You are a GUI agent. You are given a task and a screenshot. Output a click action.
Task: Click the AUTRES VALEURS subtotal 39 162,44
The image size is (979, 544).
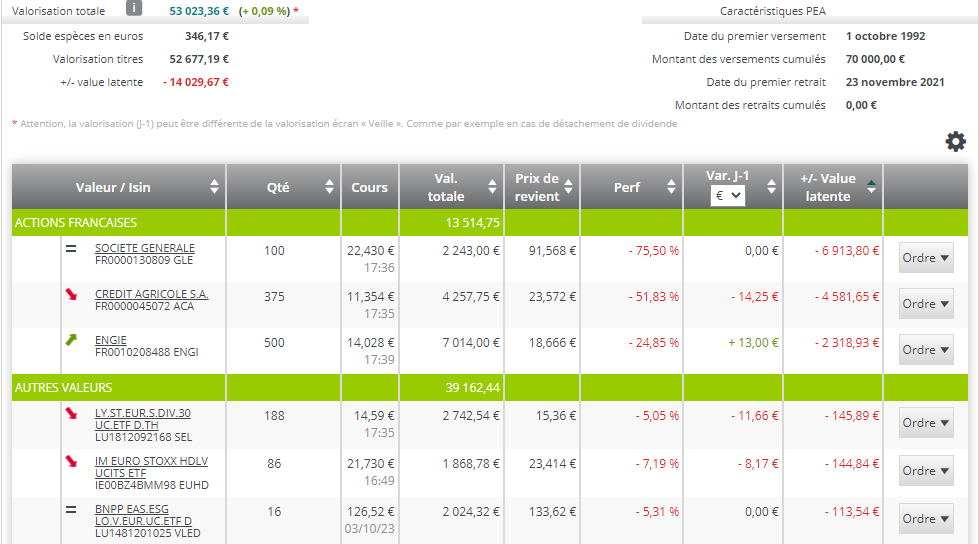pyautogui.click(x=473, y=388)
